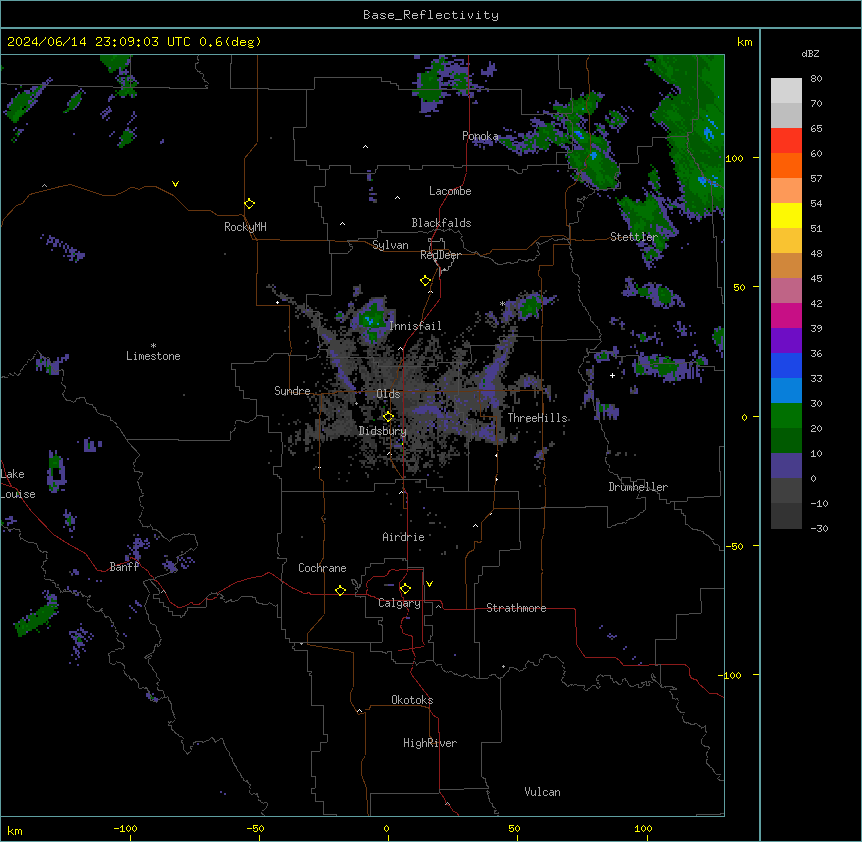Viewport: 862px width, 842px height.
Task: Pick the magenta 39-42 dBZ legend band
Action: 786,315
